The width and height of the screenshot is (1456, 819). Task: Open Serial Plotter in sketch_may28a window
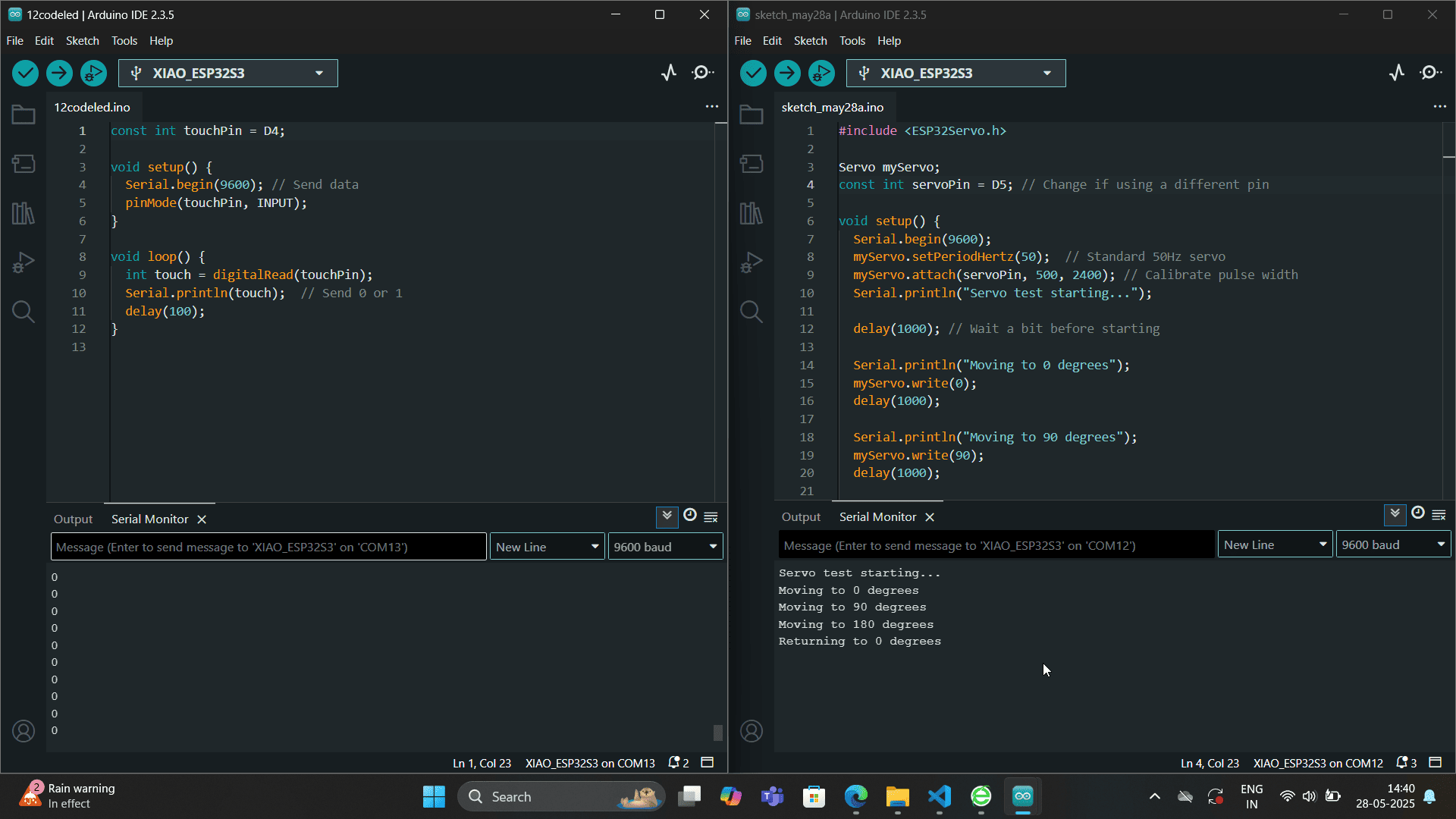1397,73
